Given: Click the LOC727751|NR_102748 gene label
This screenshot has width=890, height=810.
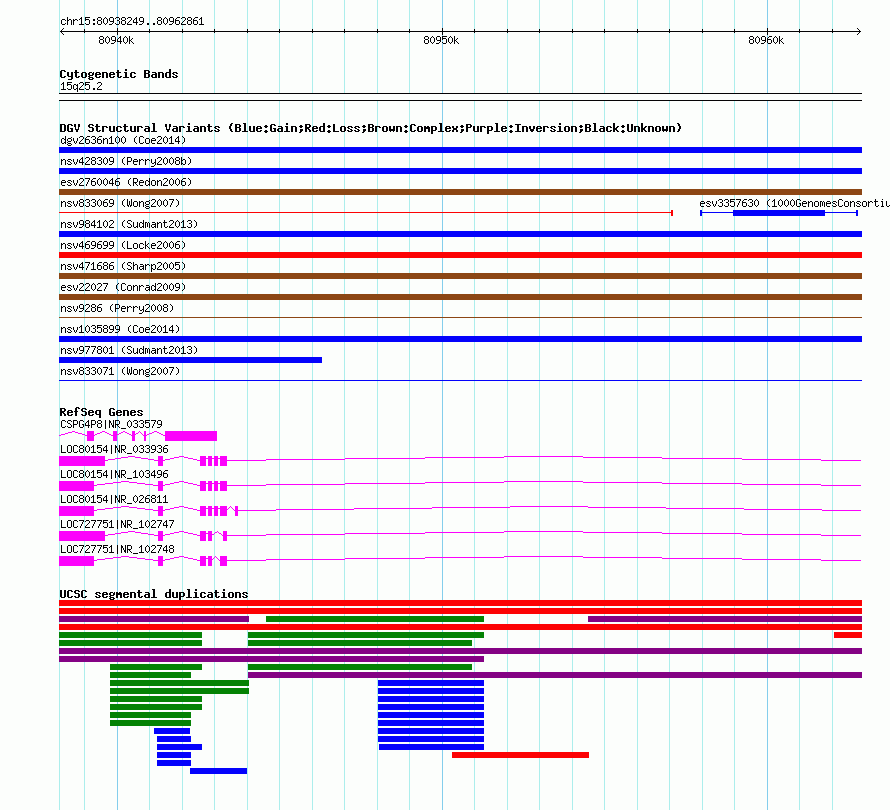Looking at the screenshot, I should [117, 549].
